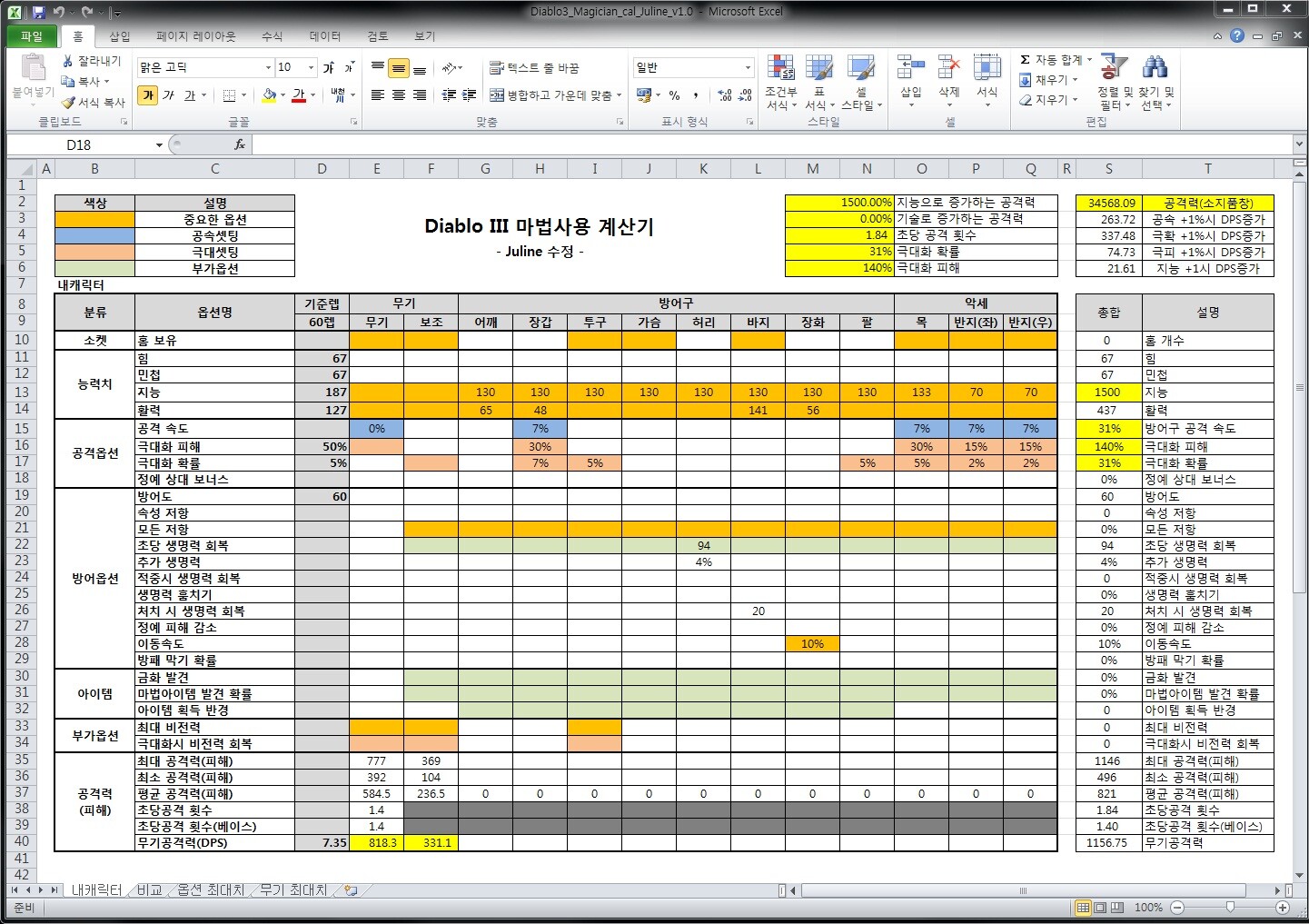Click the Sort & Filter funnel icon

point(1113,68)
